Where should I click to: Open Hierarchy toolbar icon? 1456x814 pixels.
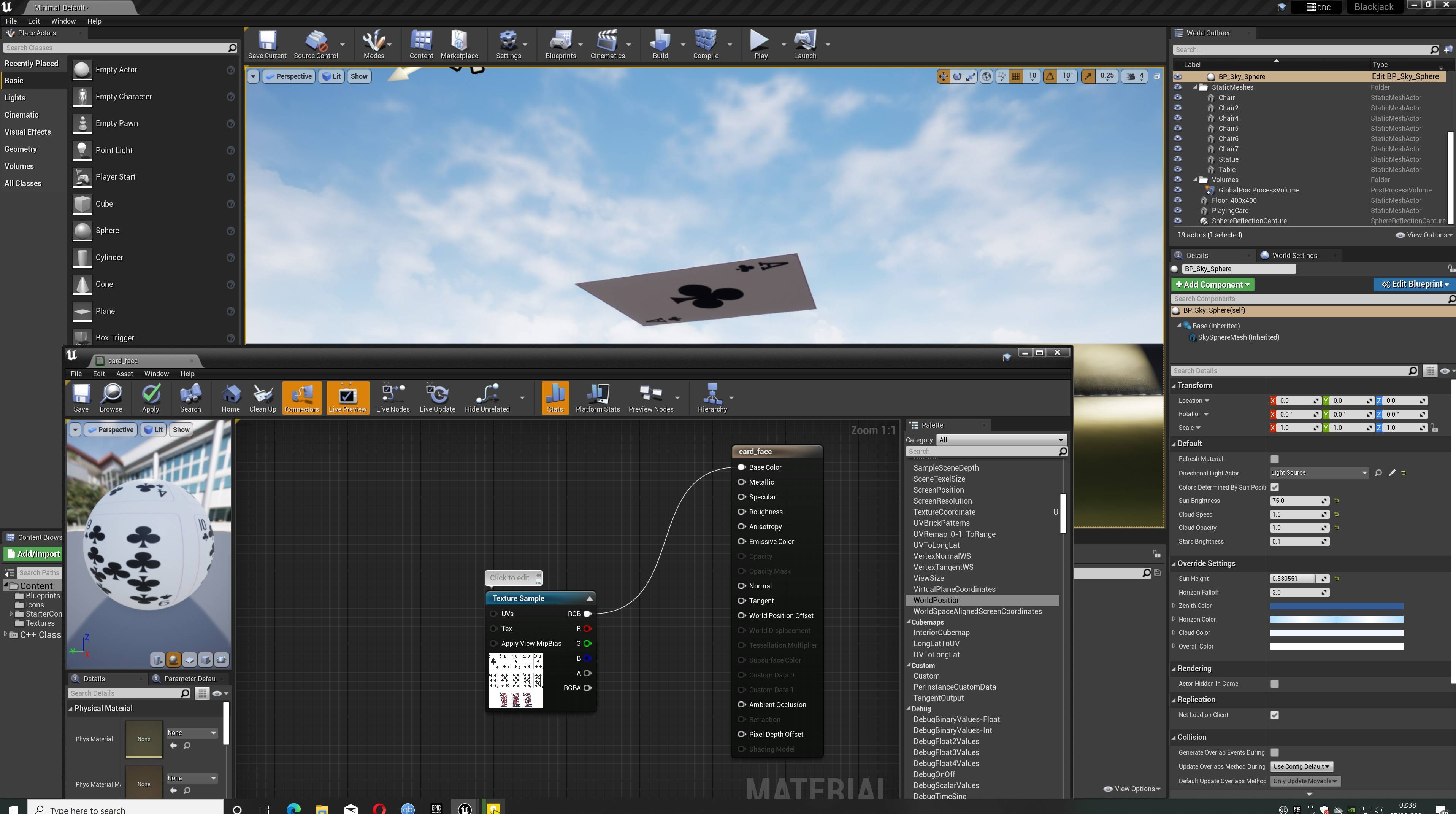pos(712,397)
